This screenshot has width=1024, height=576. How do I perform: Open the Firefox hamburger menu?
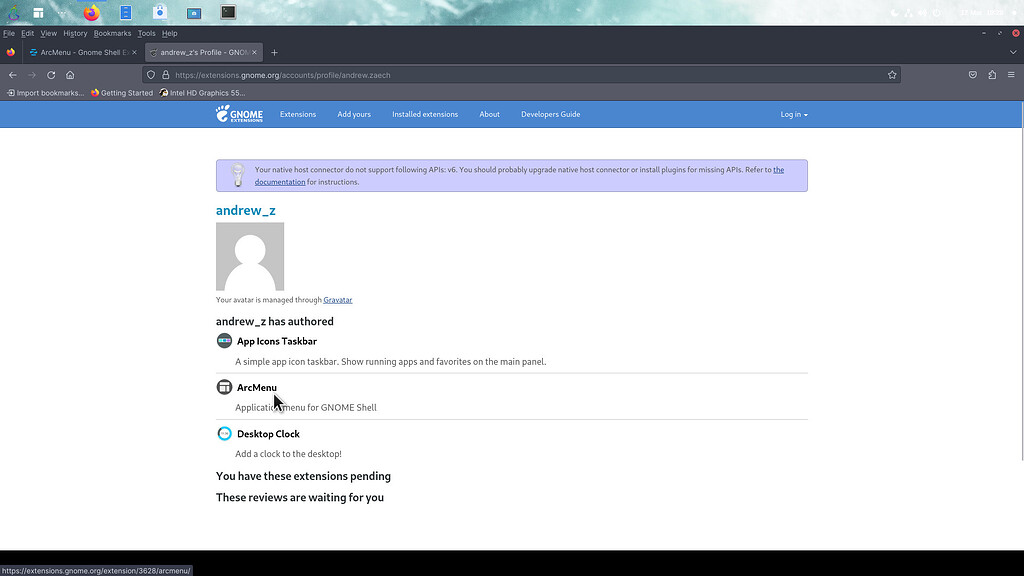(x=1013, y=74)
